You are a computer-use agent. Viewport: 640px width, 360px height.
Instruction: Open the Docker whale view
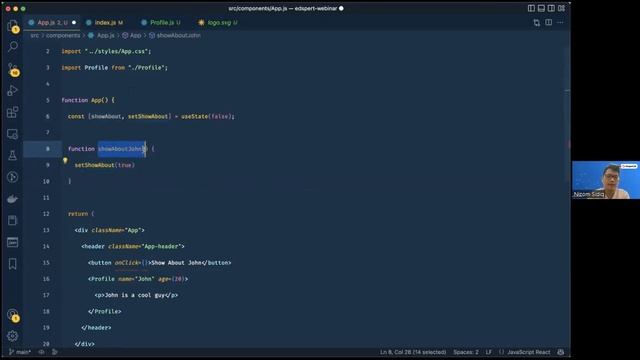(x=13, y=199)
